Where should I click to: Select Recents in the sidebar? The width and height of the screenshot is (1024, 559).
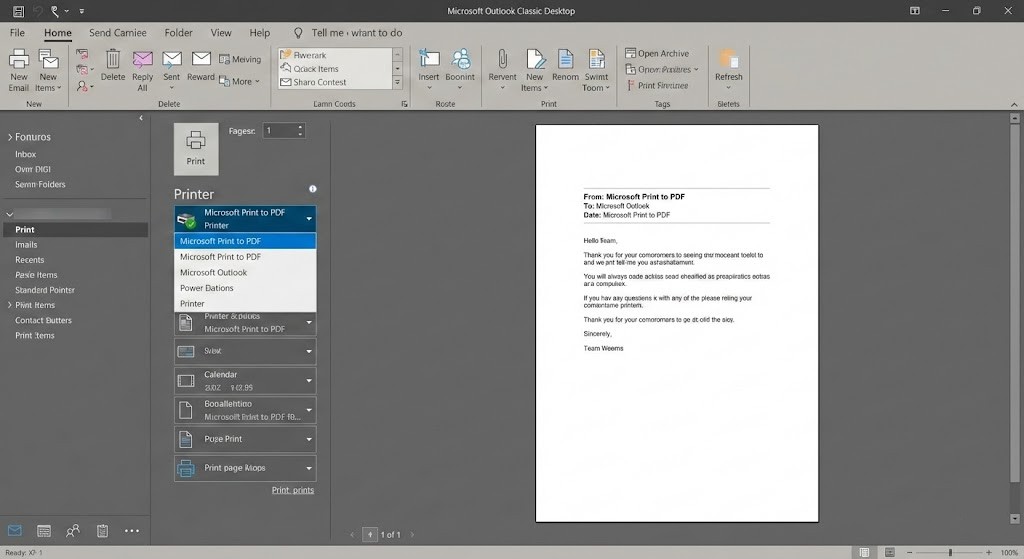coord(29,260)
